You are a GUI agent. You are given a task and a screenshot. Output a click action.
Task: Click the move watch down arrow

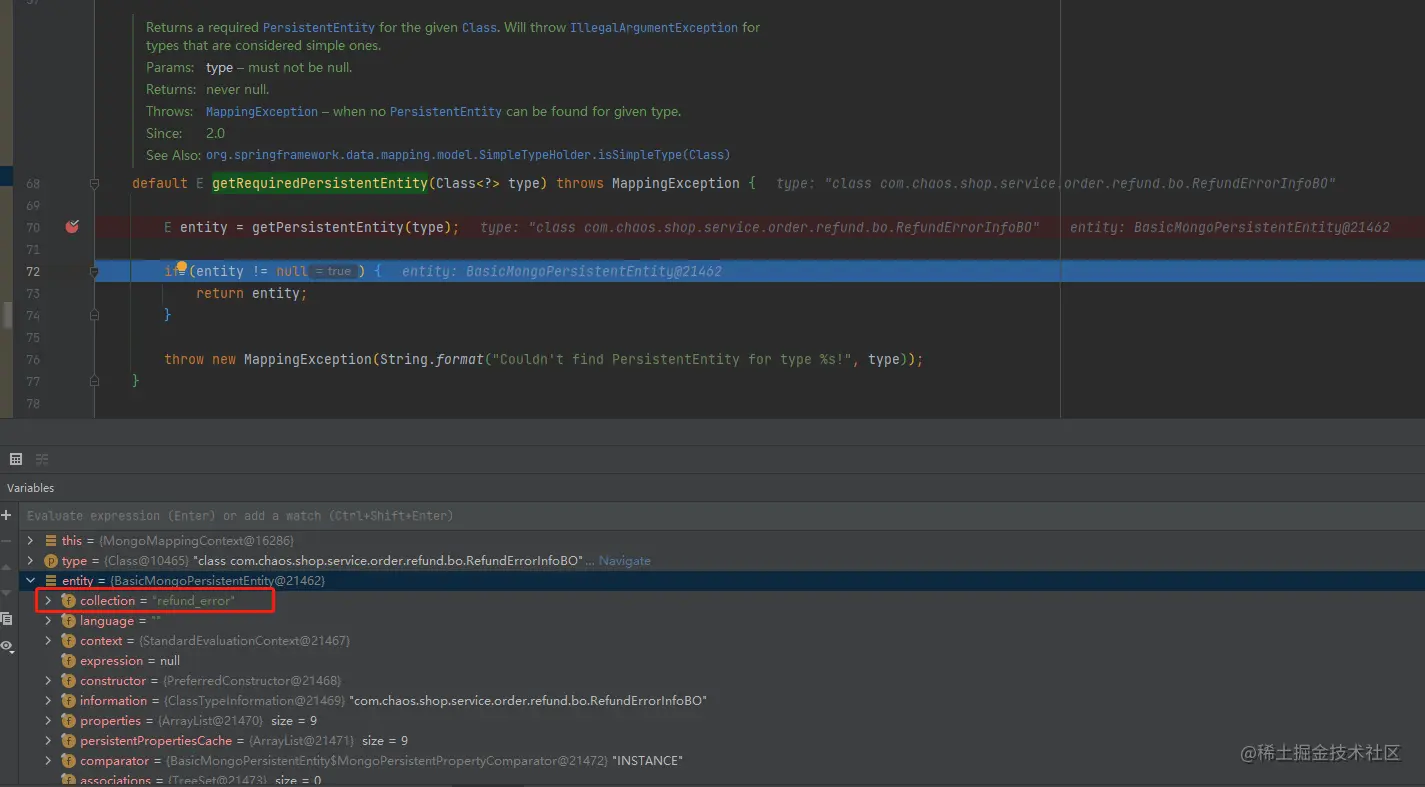tap(7, 593)
